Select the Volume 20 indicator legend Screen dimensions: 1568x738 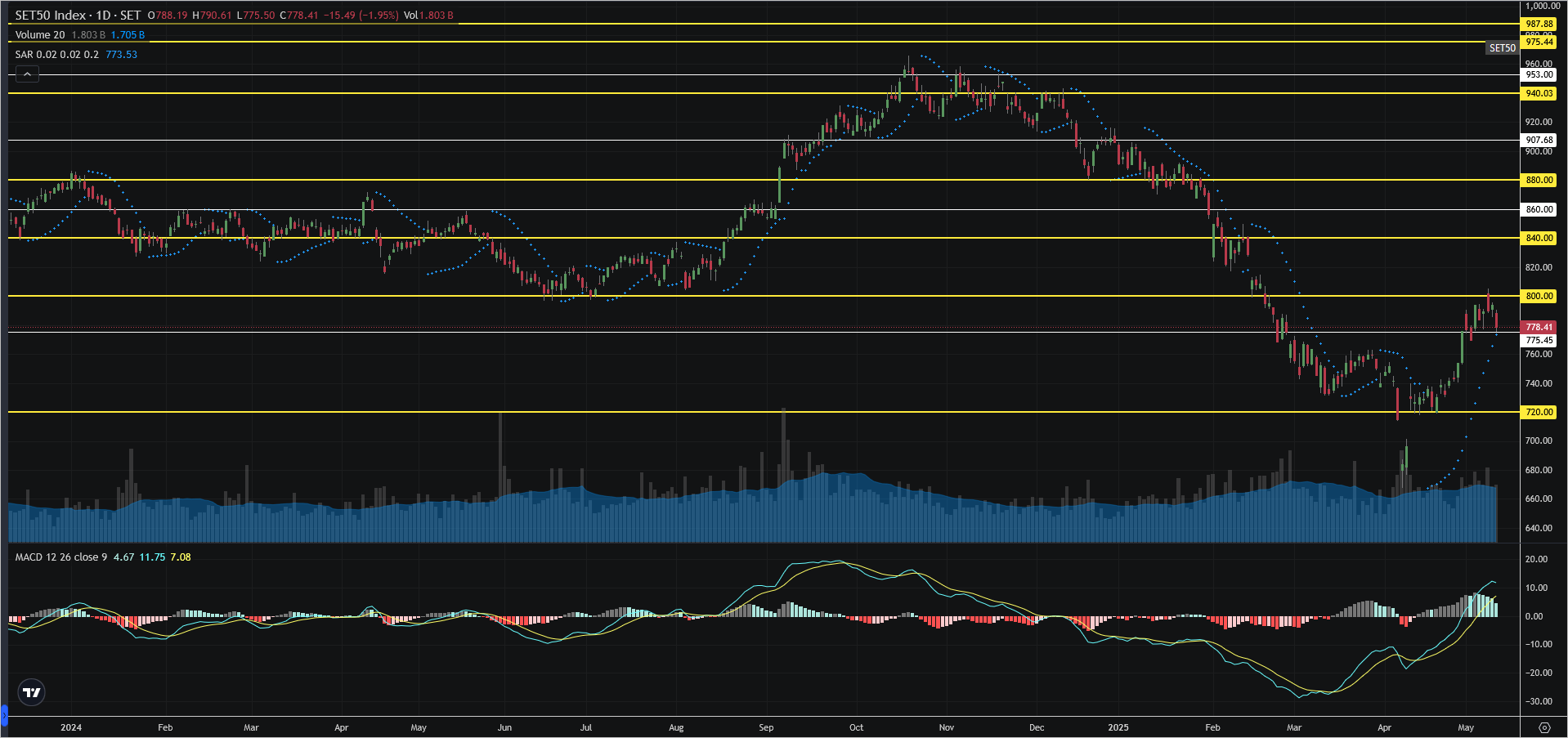40,35
